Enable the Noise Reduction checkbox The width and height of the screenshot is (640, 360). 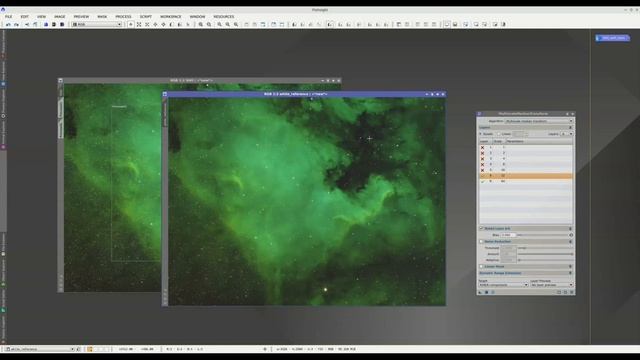pyautogui.click(x=481, y=242)
